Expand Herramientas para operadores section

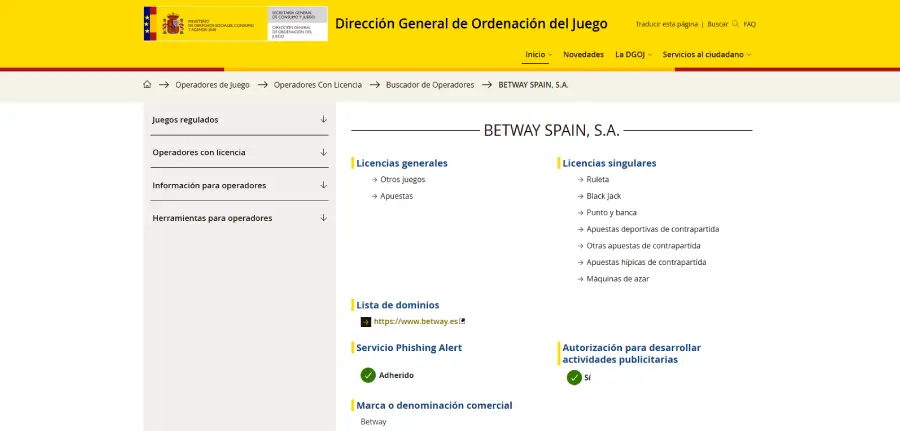[239, 218]
